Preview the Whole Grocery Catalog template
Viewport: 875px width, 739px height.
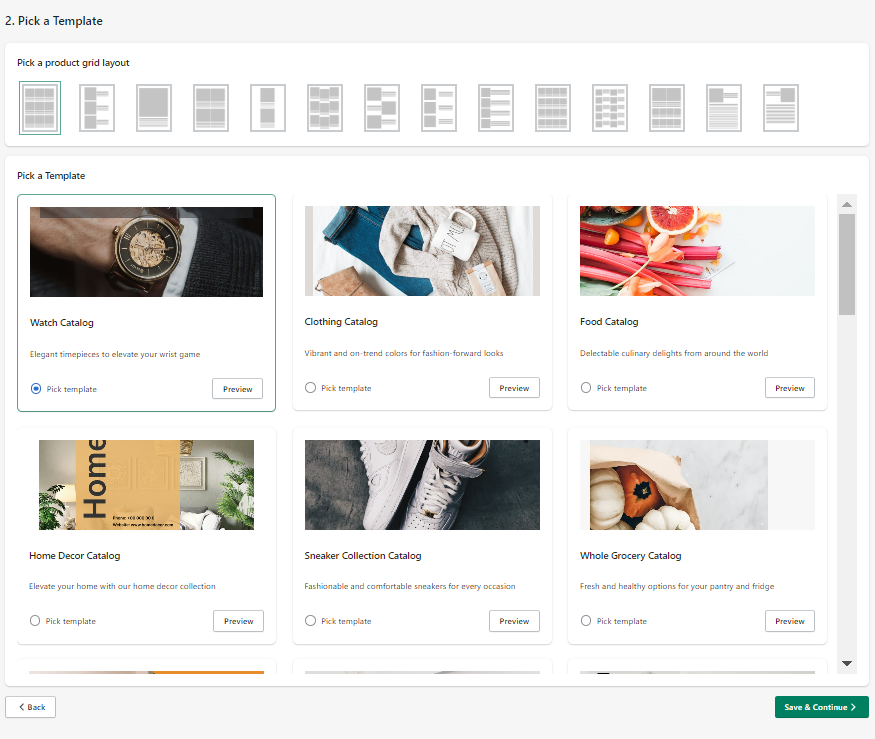click(790, 621)
